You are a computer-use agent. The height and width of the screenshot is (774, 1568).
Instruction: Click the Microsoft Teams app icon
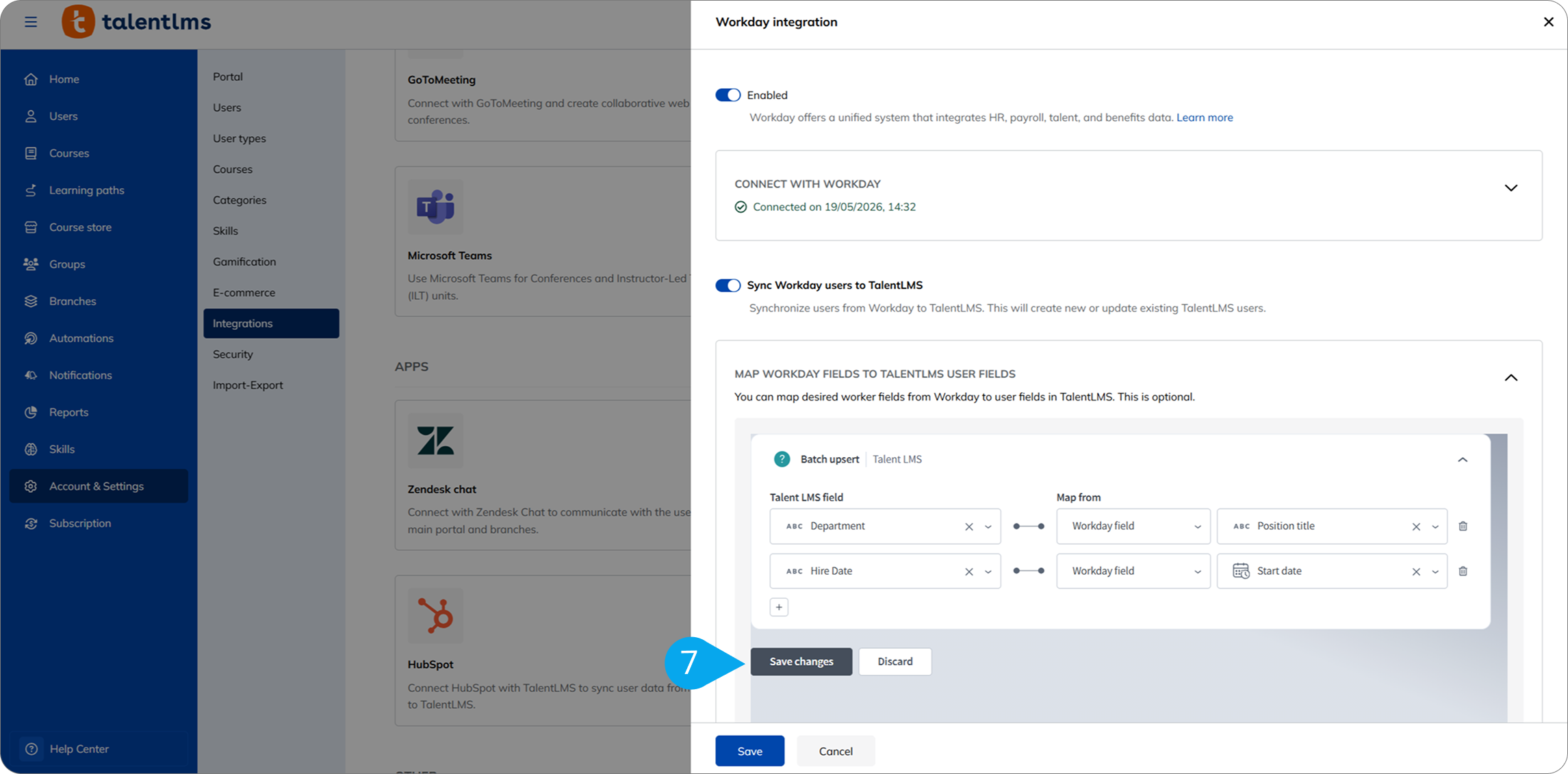click(435, 207)
